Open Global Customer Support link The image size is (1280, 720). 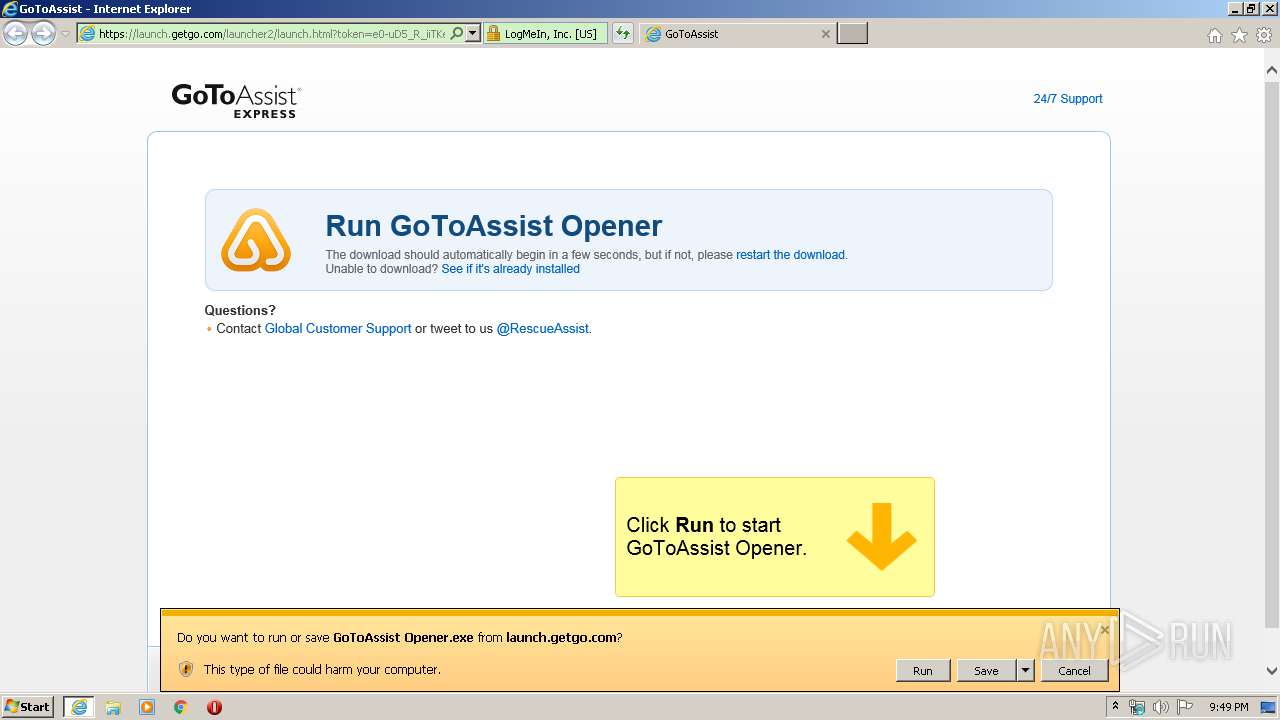(338, 328)
